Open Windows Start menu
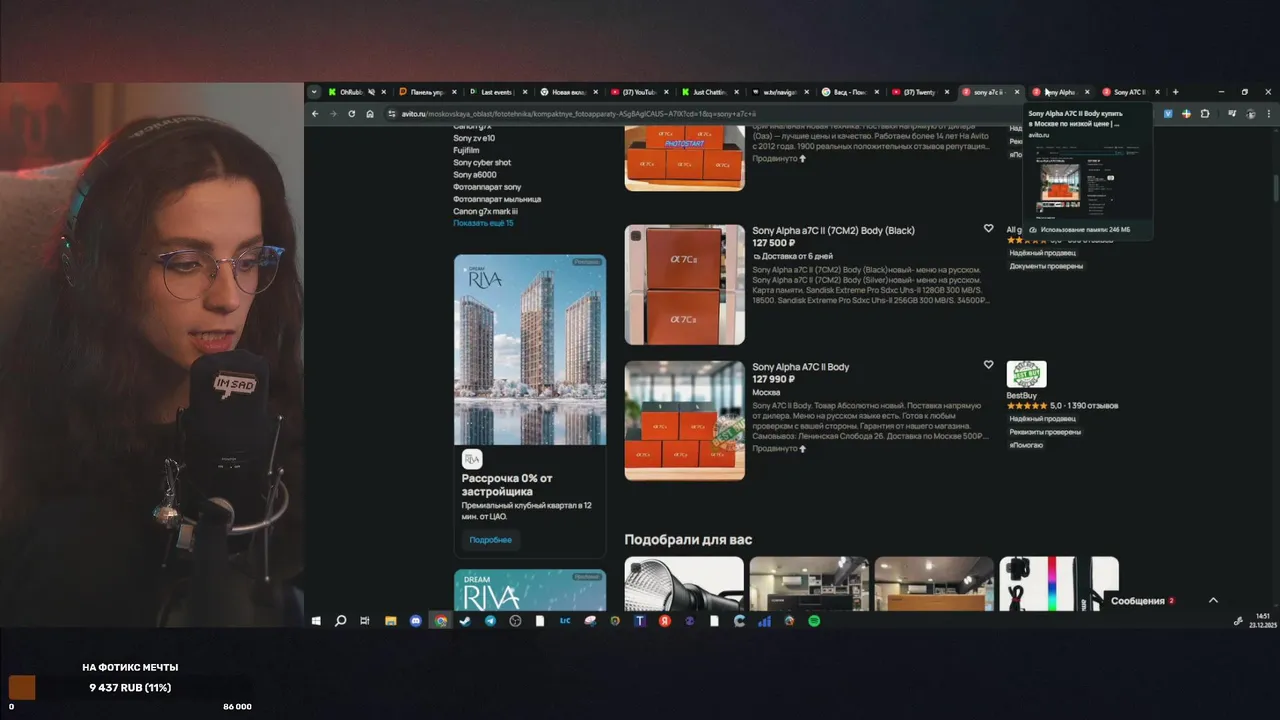 316,621
